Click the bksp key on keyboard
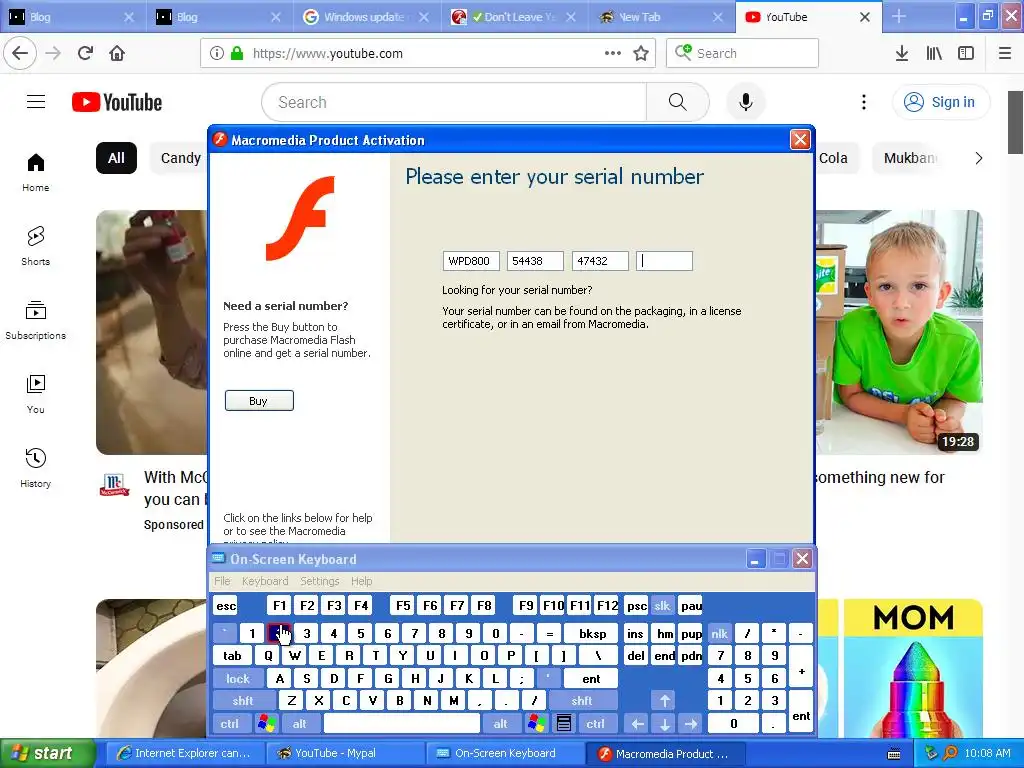The height and width of the screenshot is (768, 1024). (x=592, y=633)
